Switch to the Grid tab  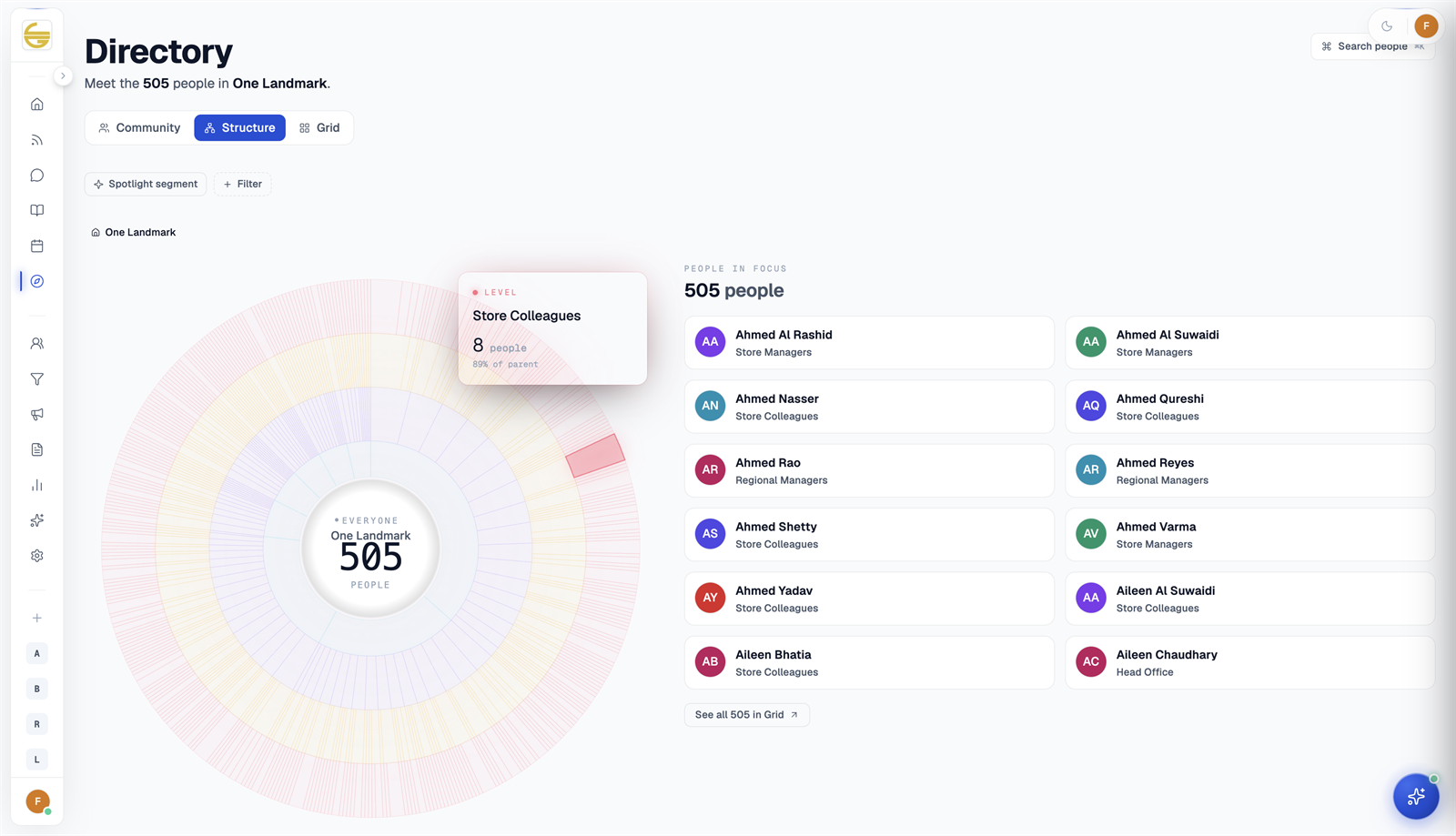tap(319, 128)
